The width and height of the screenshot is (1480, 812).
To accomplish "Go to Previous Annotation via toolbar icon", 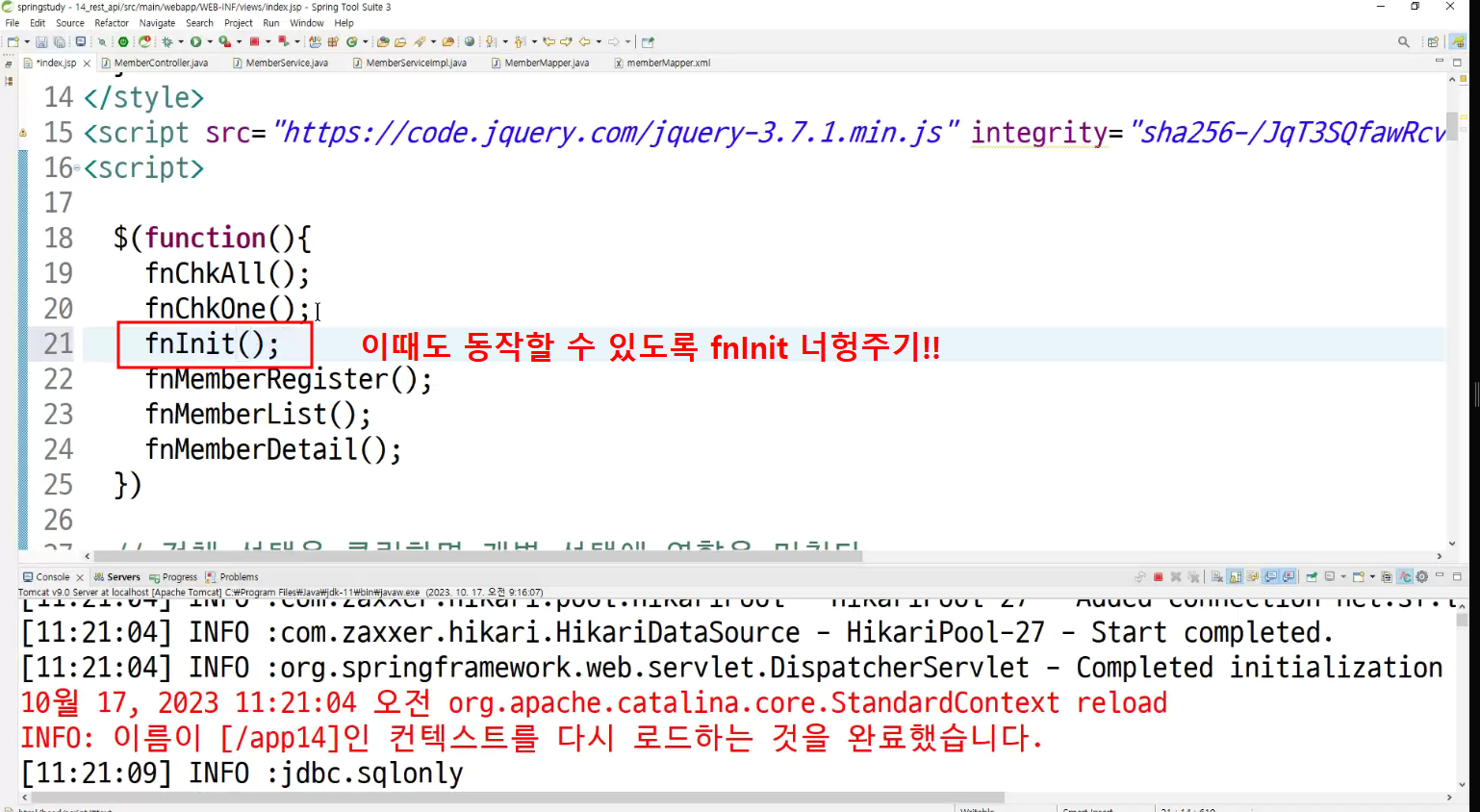I will click(520, 42).
